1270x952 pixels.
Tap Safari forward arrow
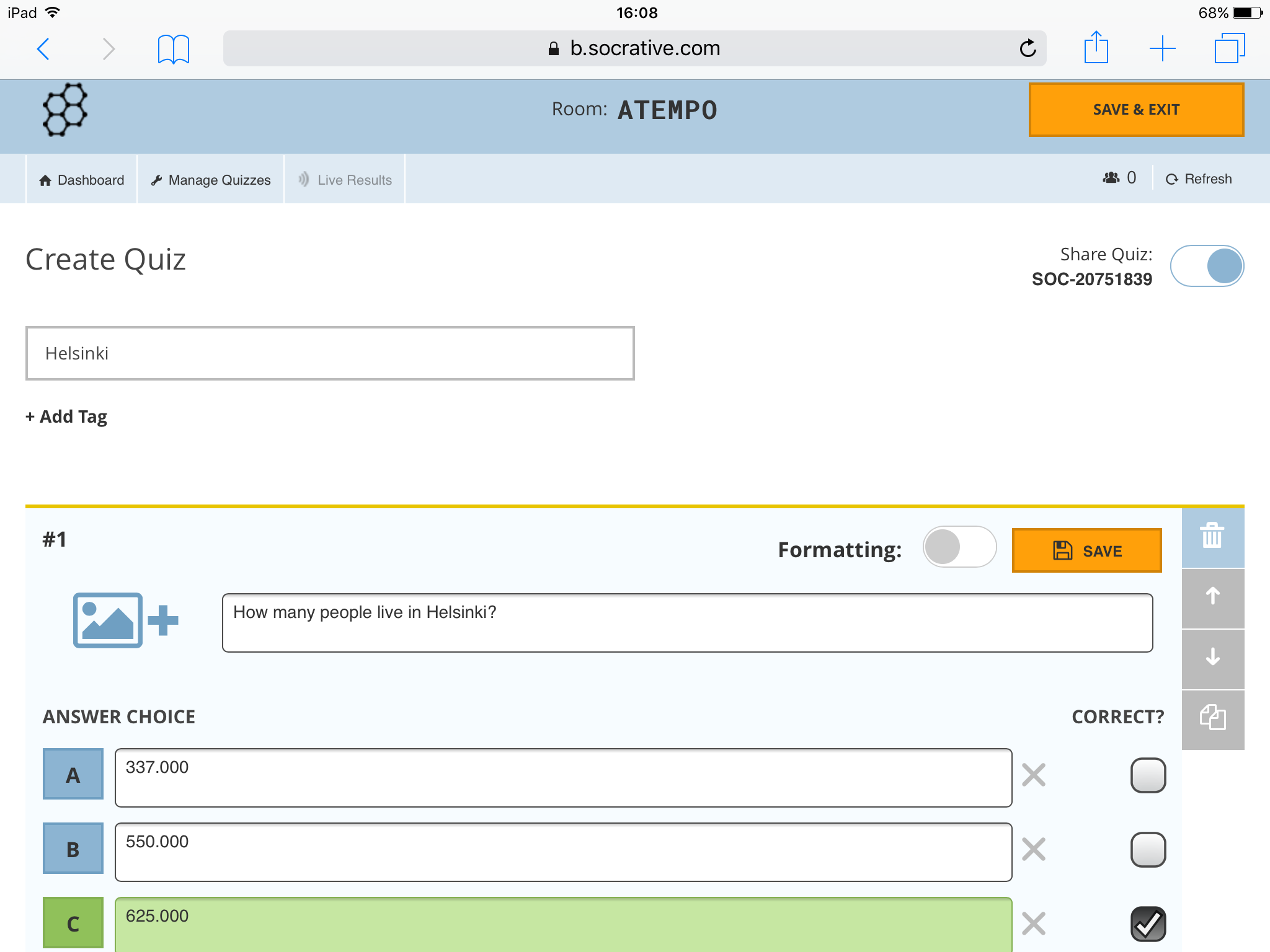click(109, 49)
